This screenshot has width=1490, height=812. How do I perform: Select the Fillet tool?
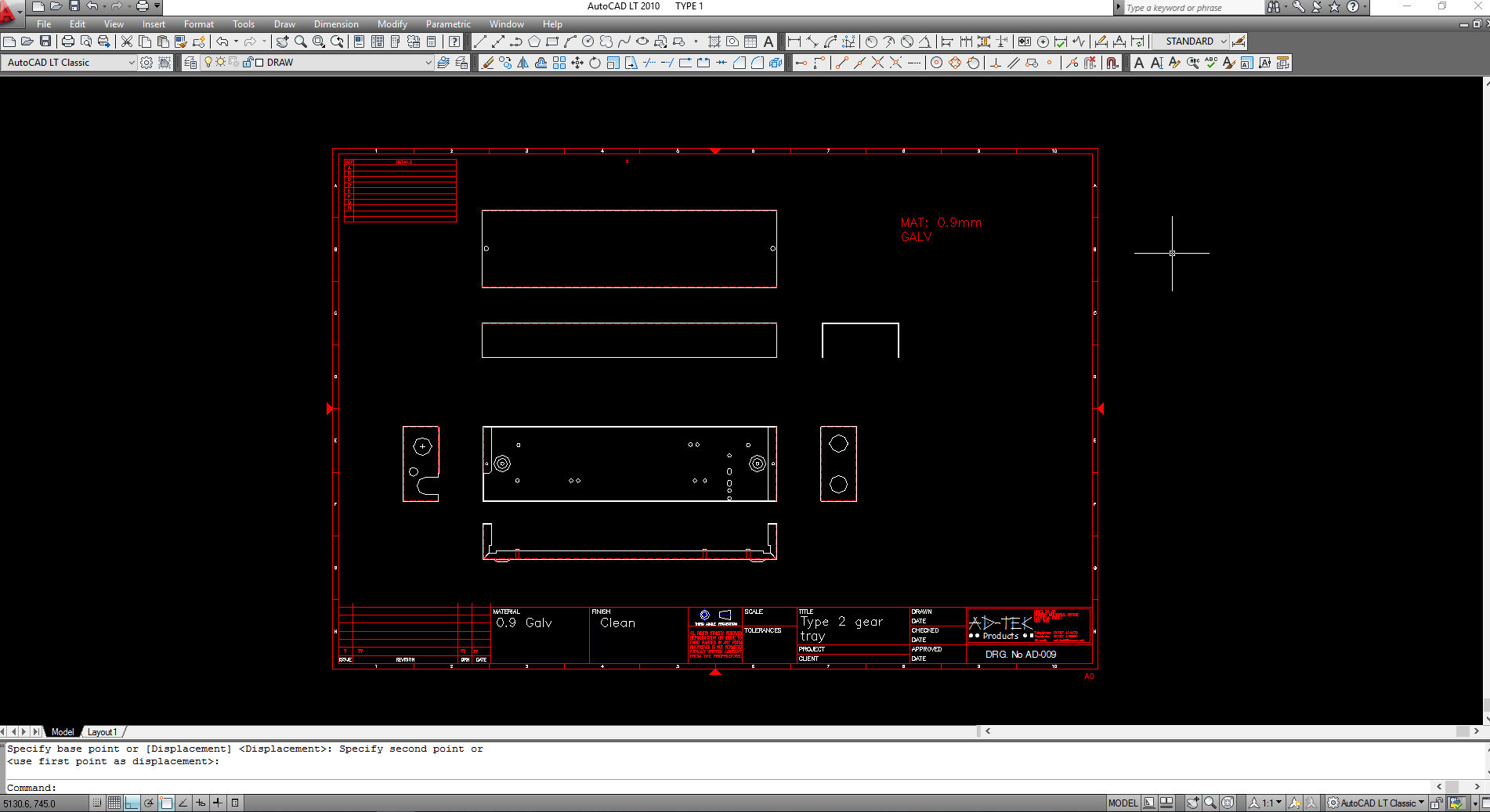tap(758, 63)
